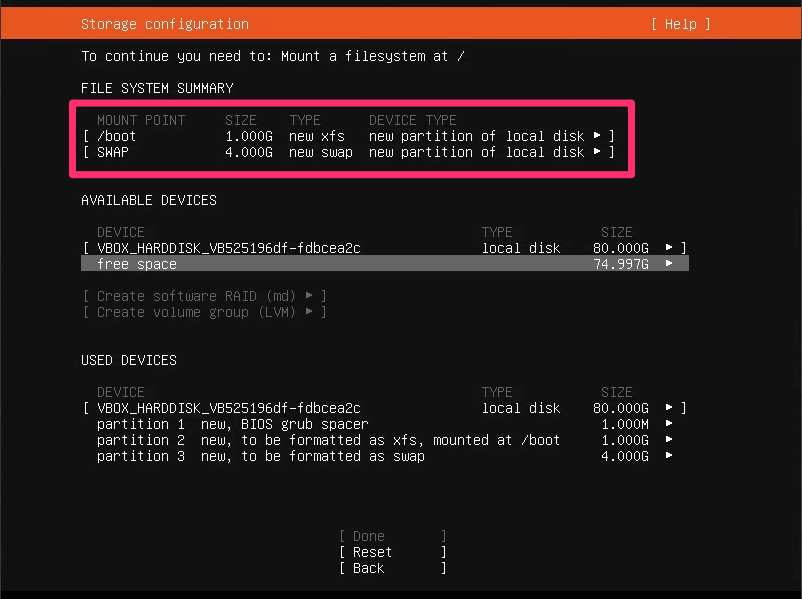Click the 1.000G size of /boot

pos(249,136)
